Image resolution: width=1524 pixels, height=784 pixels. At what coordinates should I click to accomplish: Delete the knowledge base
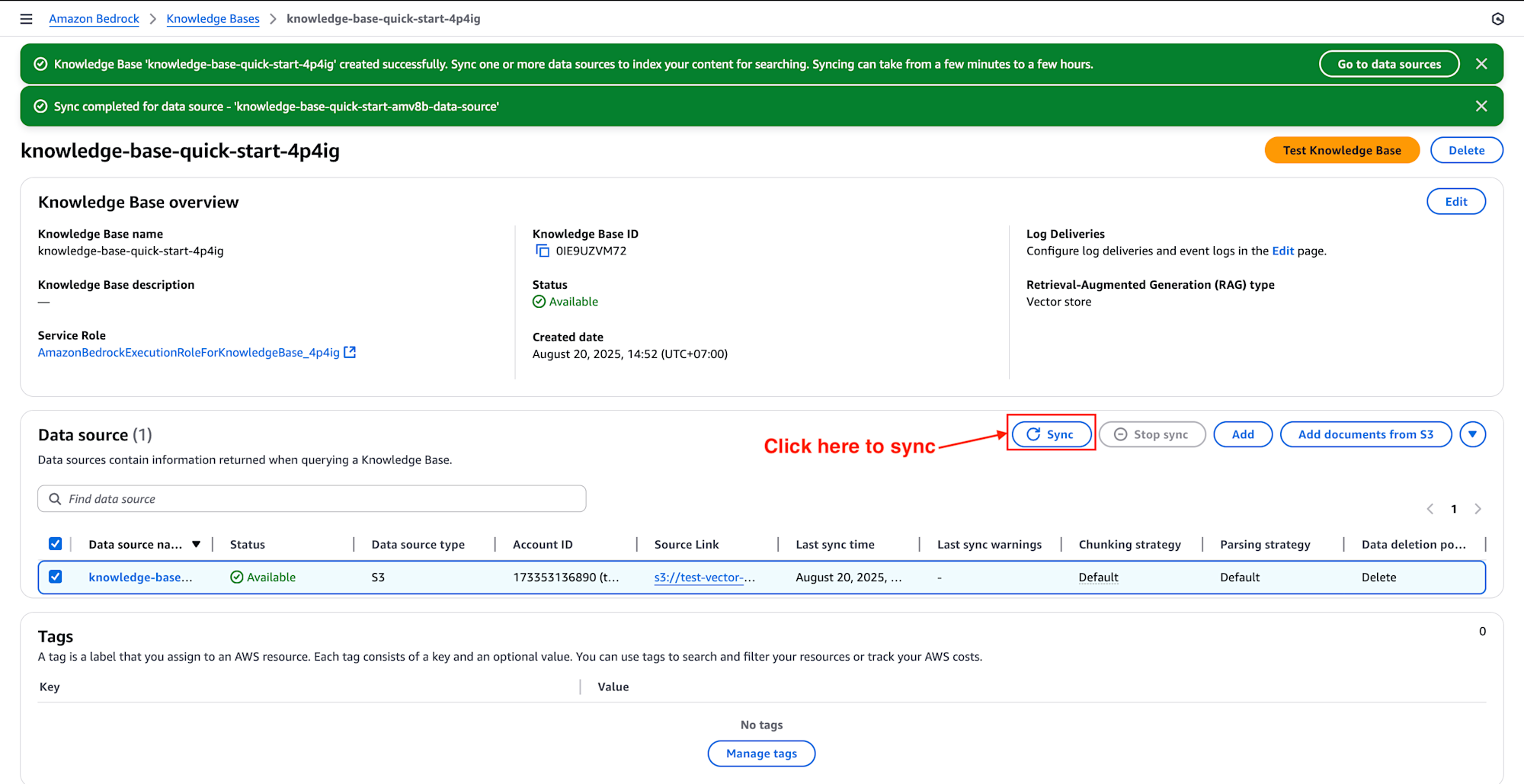pyautogui.click(x=1466, y=150)
